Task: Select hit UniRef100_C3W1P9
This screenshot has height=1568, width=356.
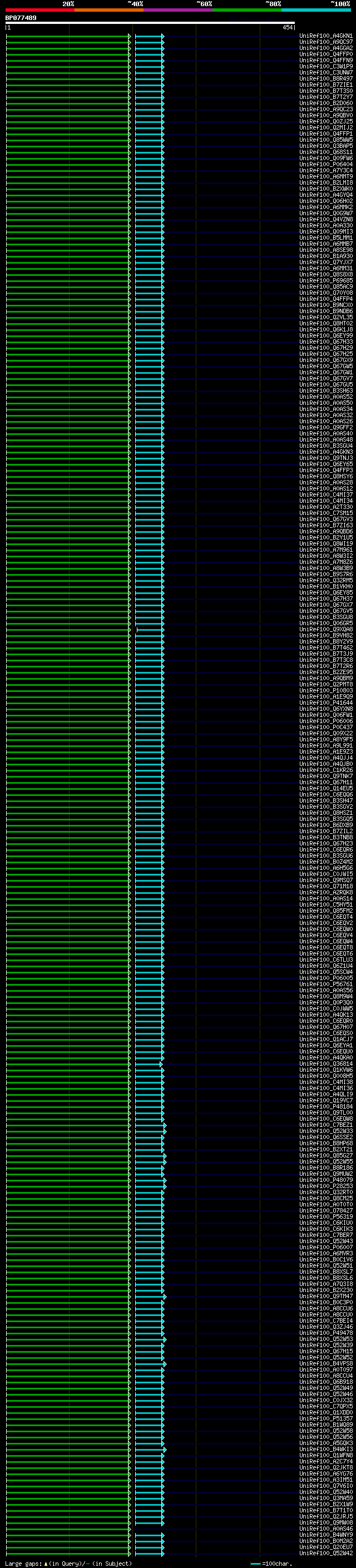Action: (x=325, y=66)
